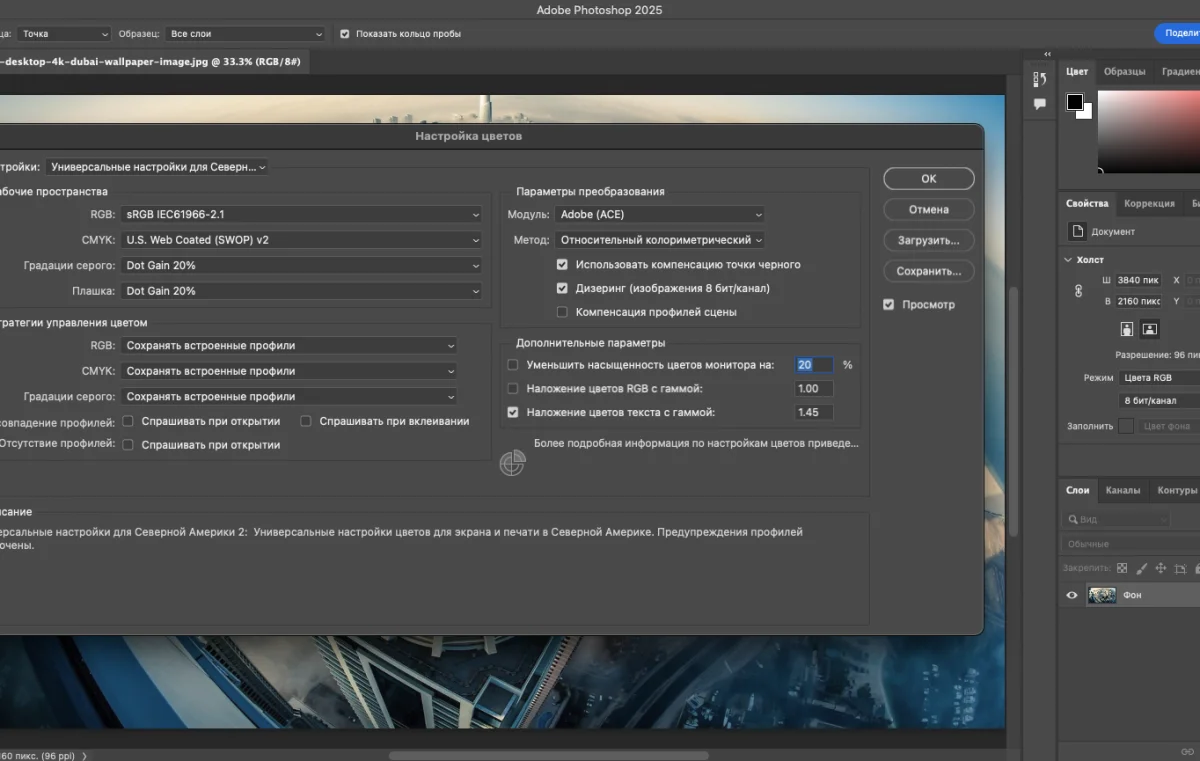Click the lock image pixels brush icon
This screenshot has width=1200, height=761.
(x=1141, y=568)
